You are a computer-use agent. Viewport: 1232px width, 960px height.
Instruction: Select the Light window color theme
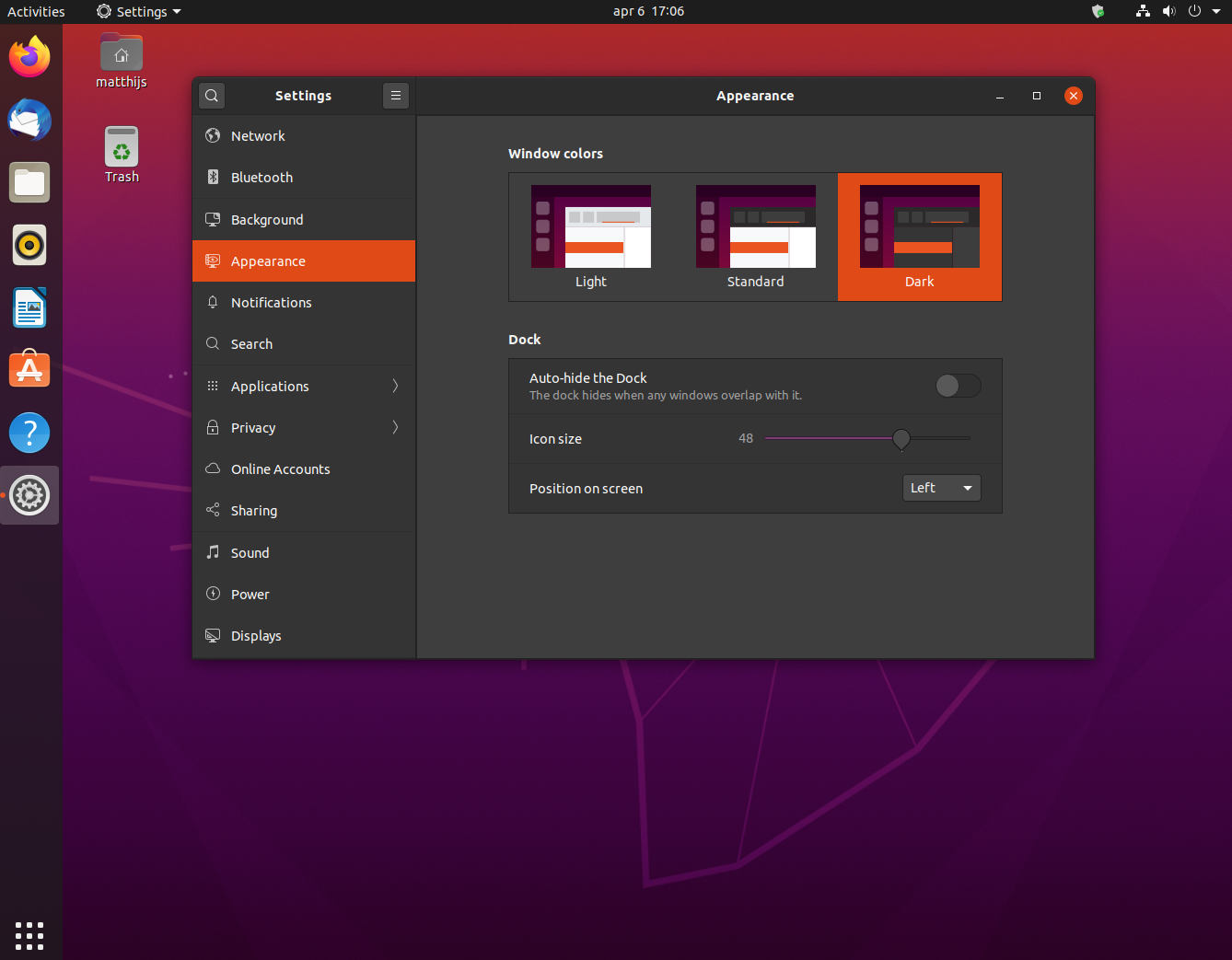(x=591, y=237)
